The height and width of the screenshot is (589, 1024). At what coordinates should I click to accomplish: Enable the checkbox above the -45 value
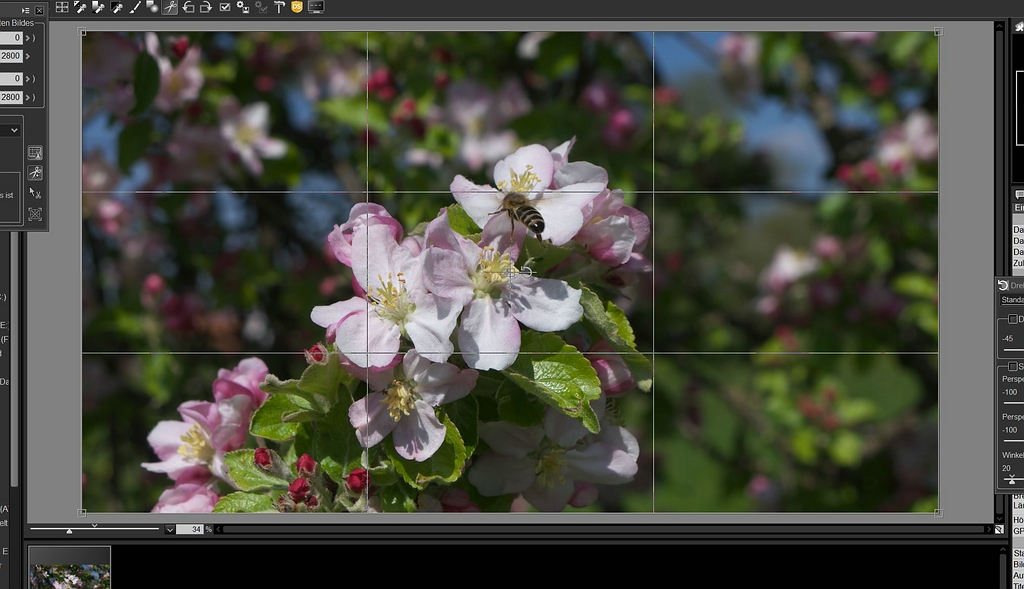1012,319
